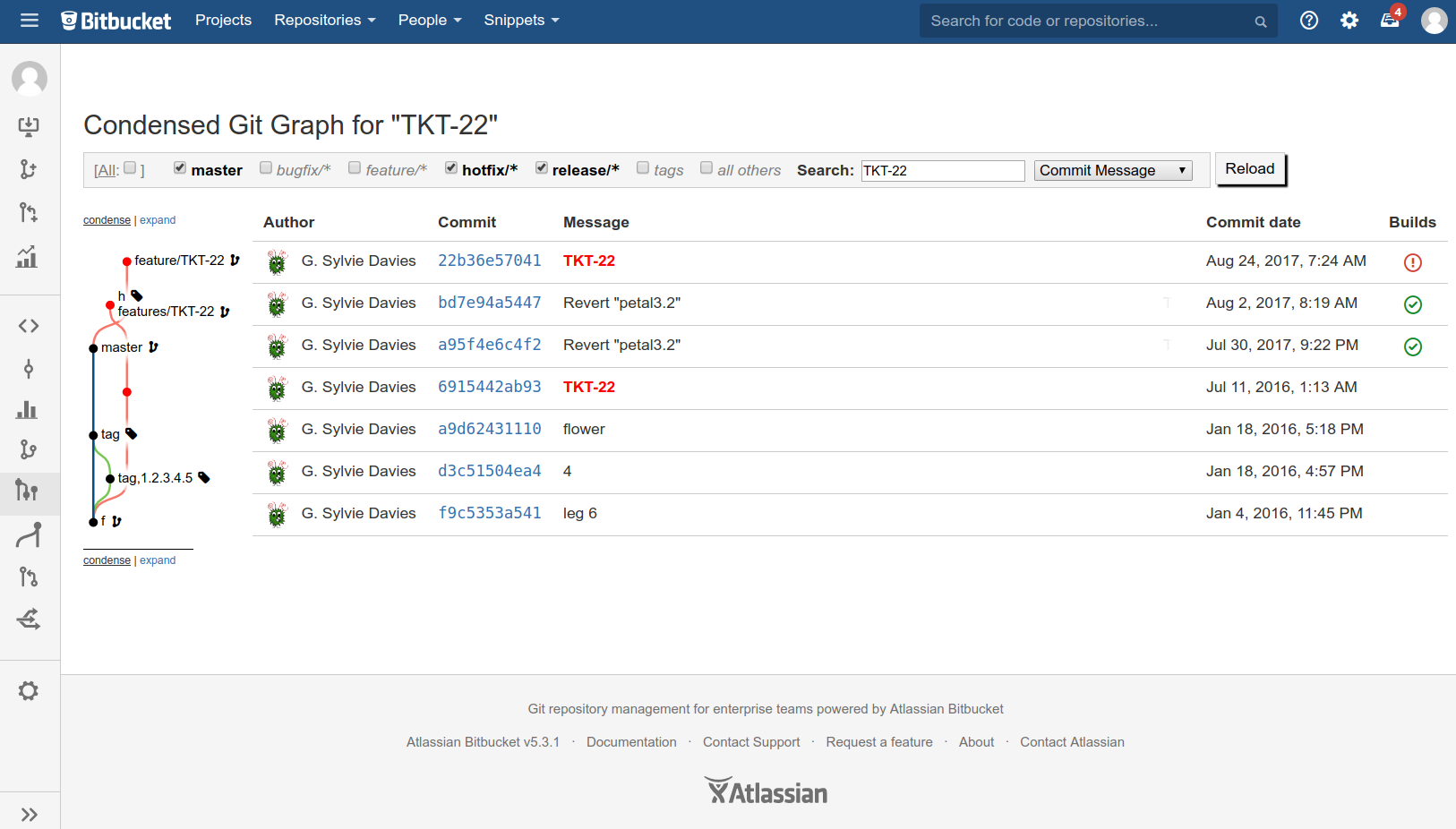Enable the all others checkbox

pyautogui.click(x=707, y=167)
